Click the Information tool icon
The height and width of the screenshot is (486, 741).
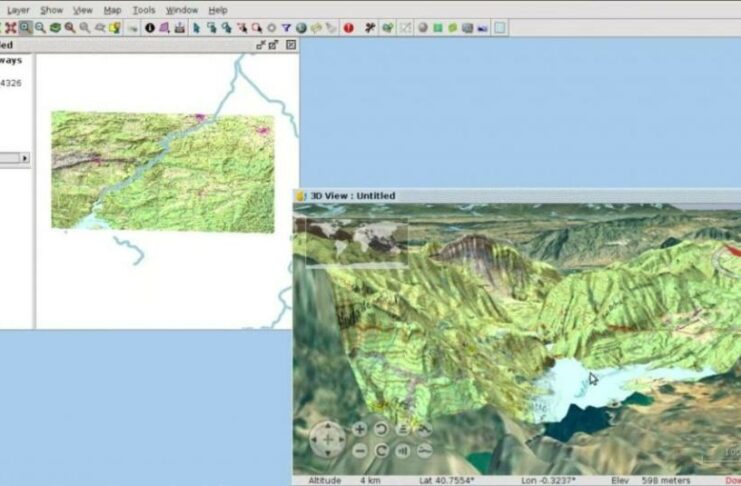click(x=150, y=28)
